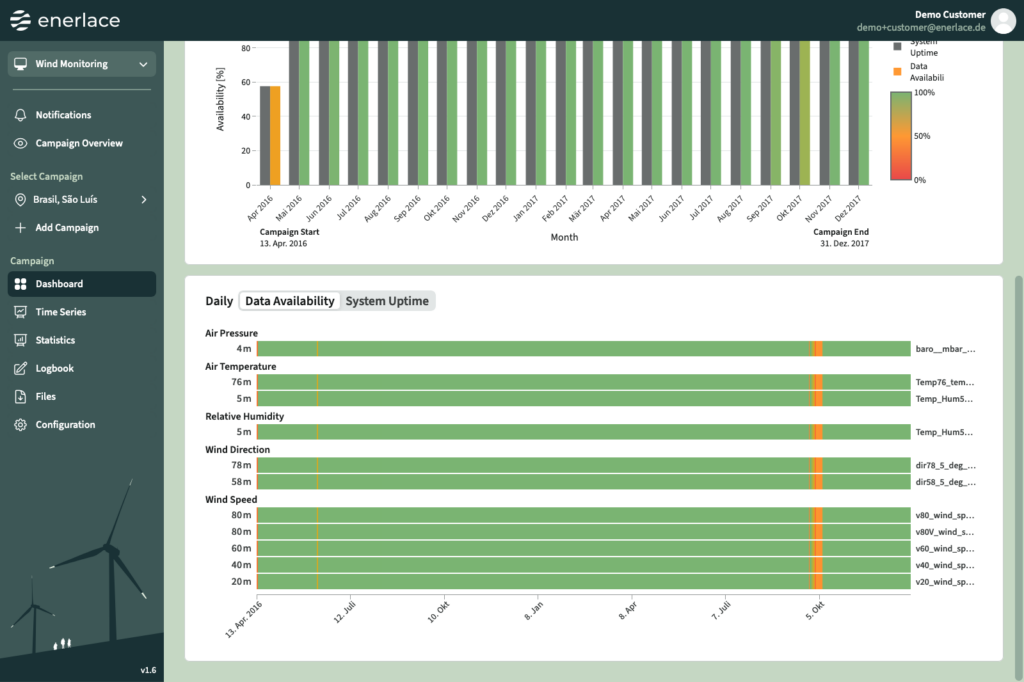Click Add Campaign

coord(67,228)
